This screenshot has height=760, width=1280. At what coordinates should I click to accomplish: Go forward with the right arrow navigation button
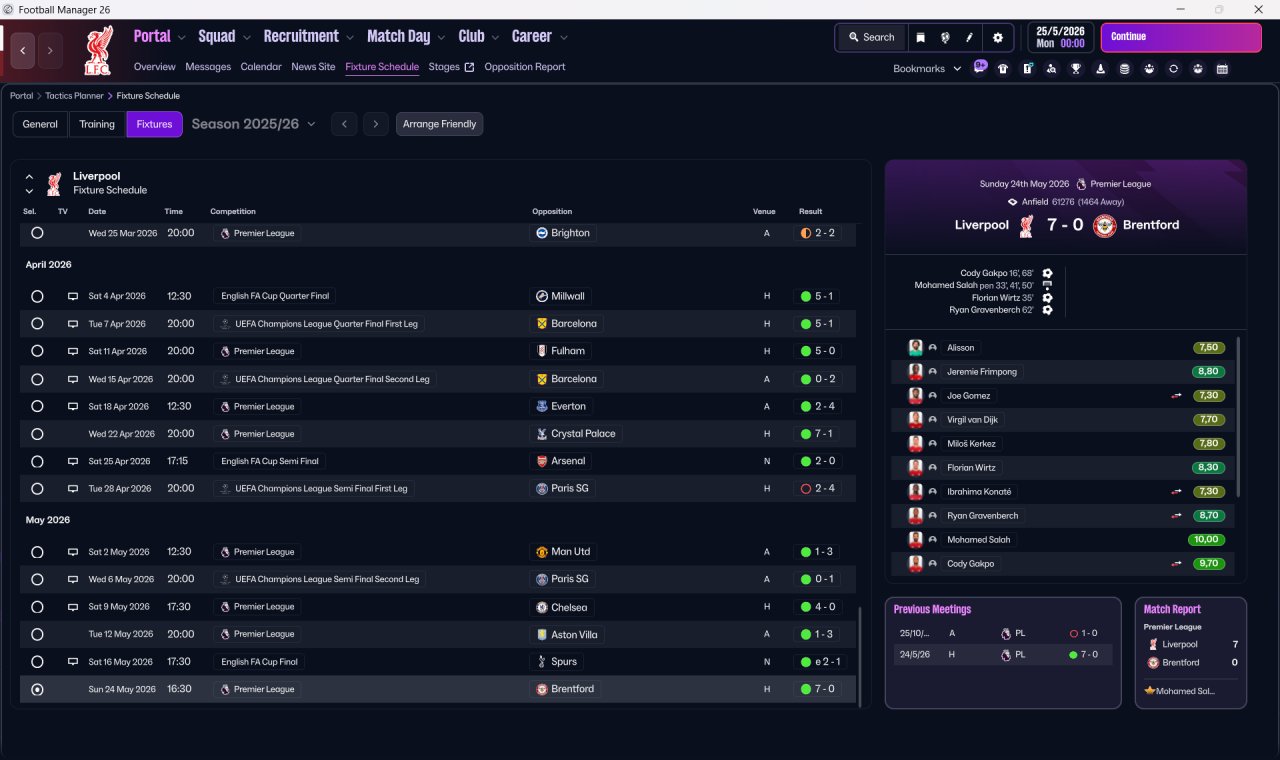(x=50, y=50)
